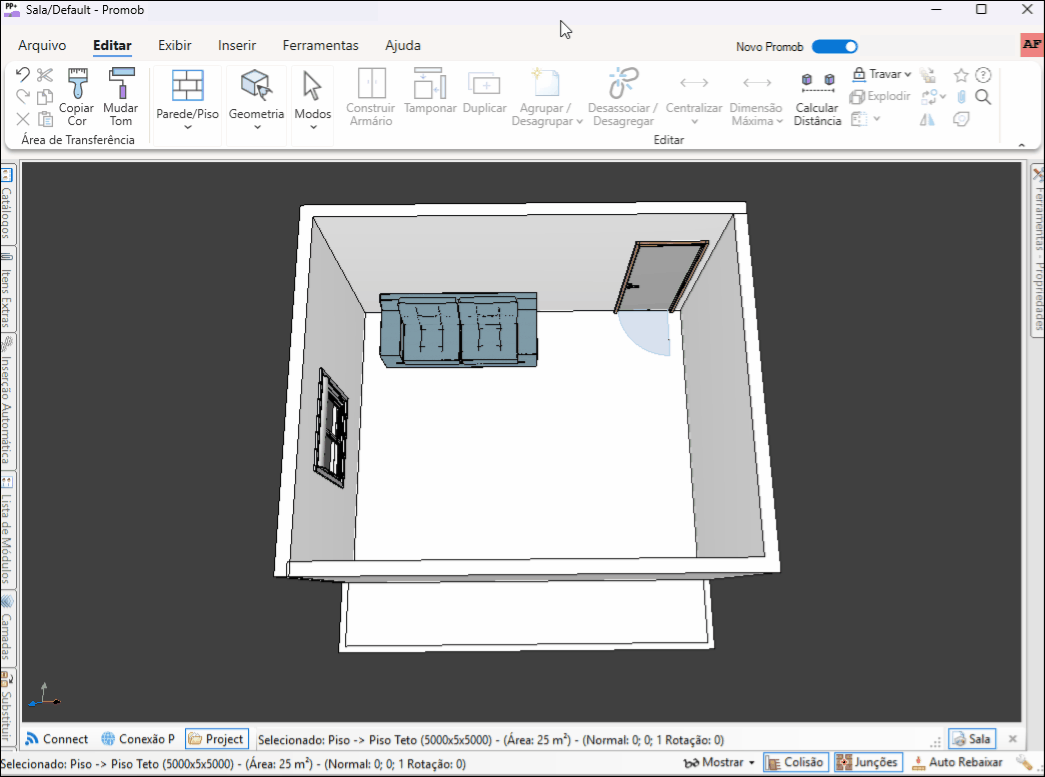Screen dimensions: 1045x777
Task: Click the AF user profile badge
Action: tap(1032, 45)
